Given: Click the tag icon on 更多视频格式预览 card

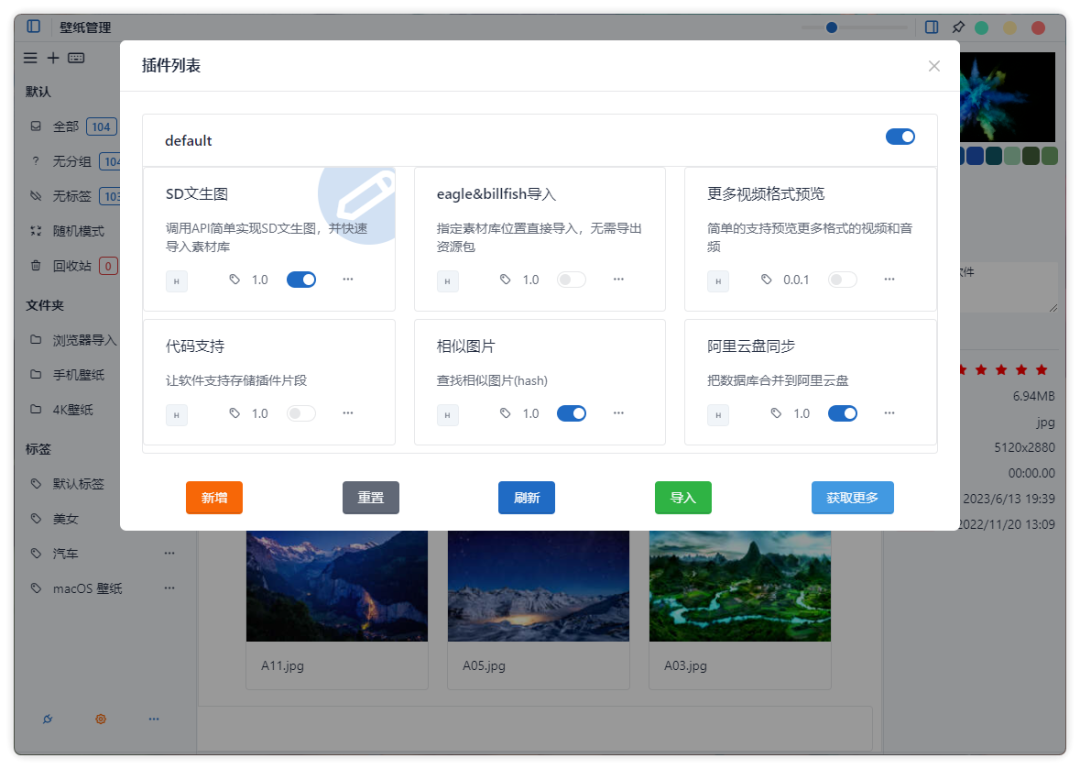Looking at the screenshot, I should pos(767,279).
